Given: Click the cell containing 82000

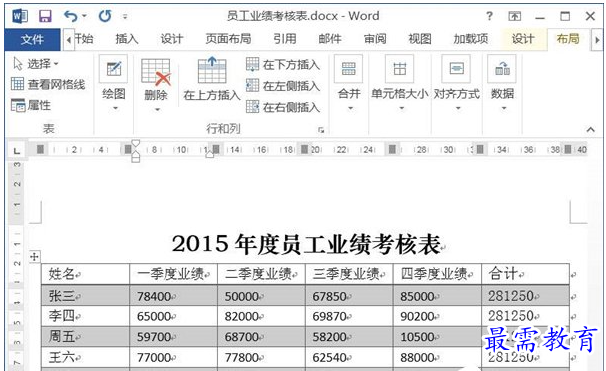Looking at the screenshot, I should point(261,316).
